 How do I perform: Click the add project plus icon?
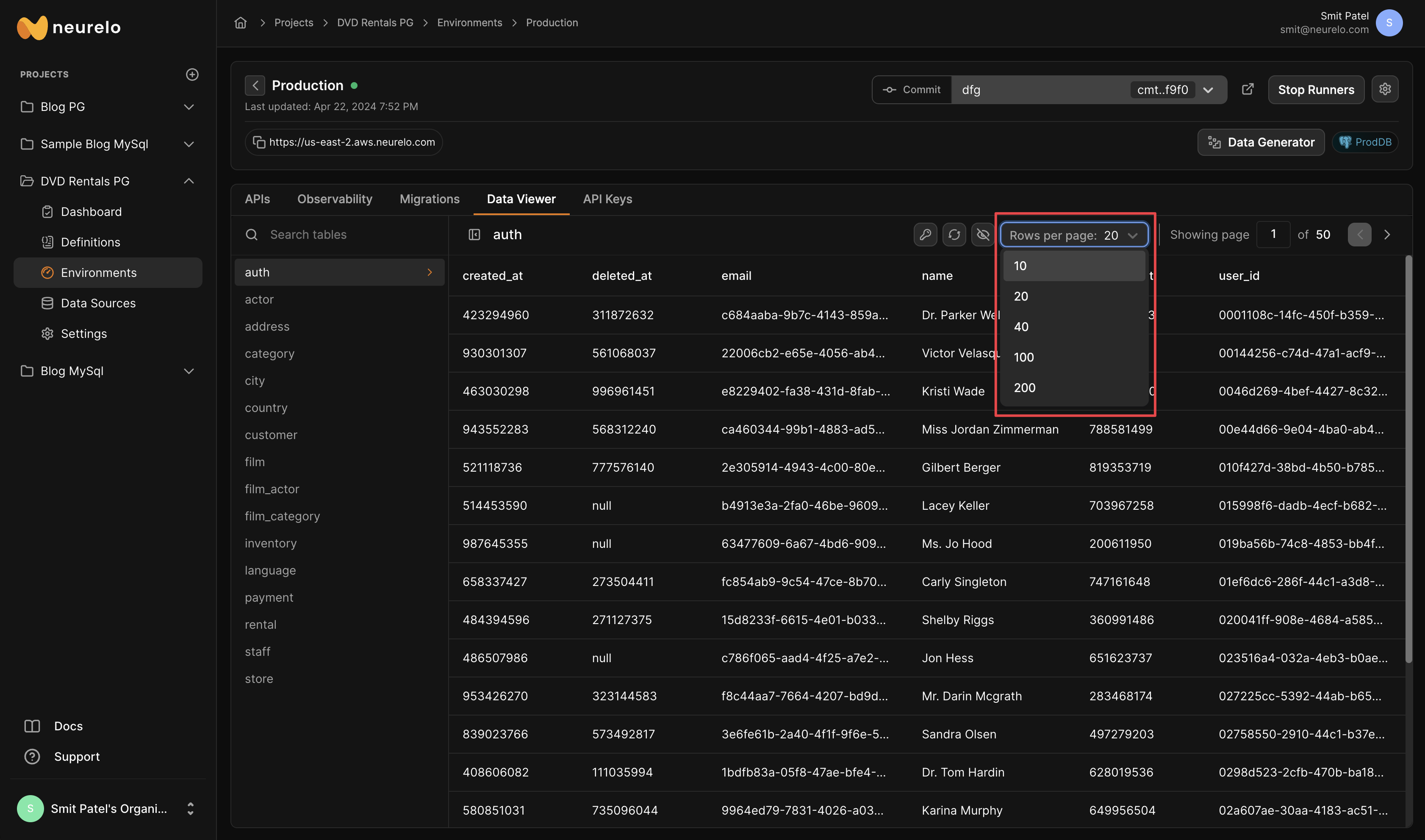click(x=192, y=74)
